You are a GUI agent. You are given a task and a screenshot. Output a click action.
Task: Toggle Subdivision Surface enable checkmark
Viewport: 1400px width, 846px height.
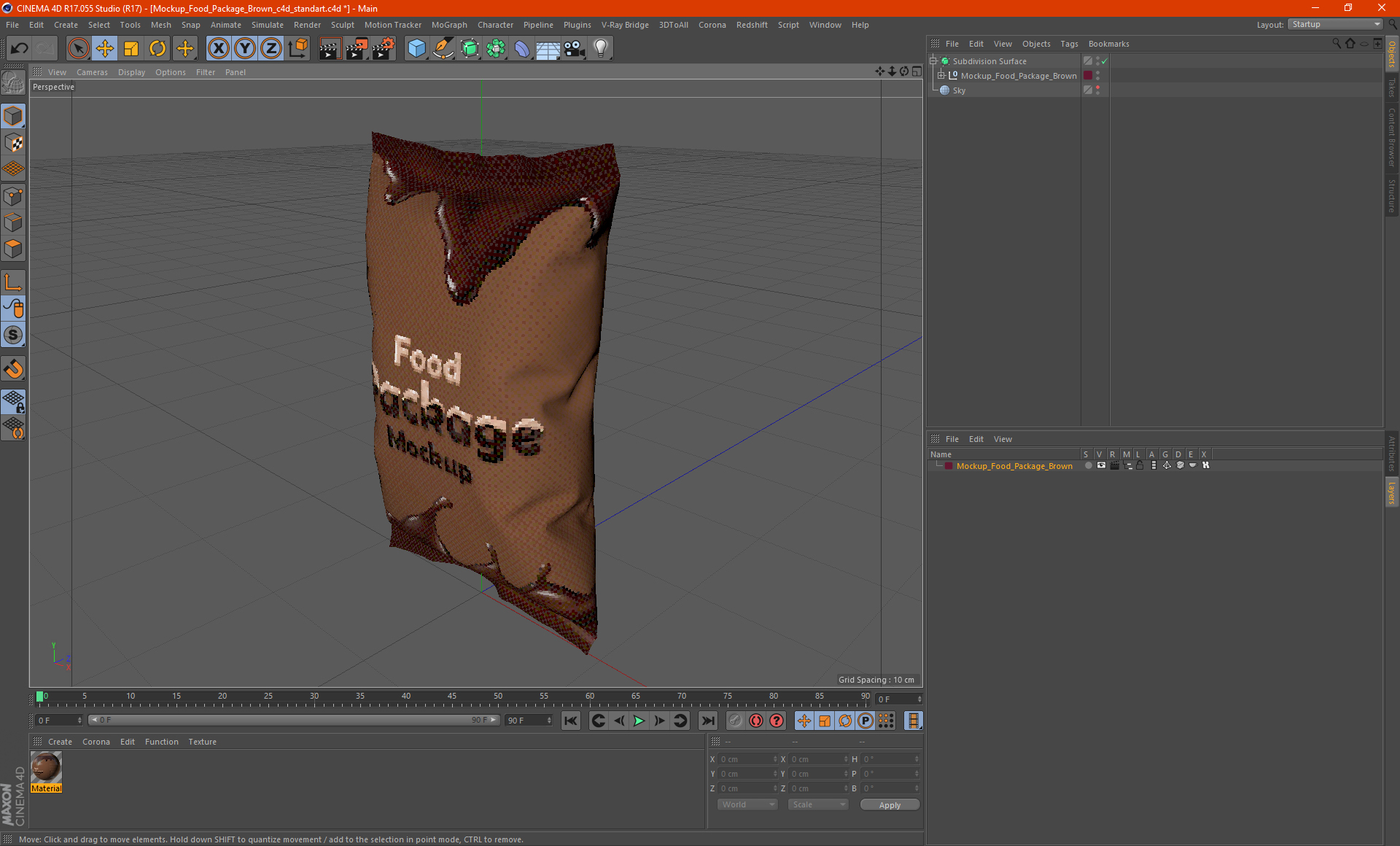tap(1105, 61)
